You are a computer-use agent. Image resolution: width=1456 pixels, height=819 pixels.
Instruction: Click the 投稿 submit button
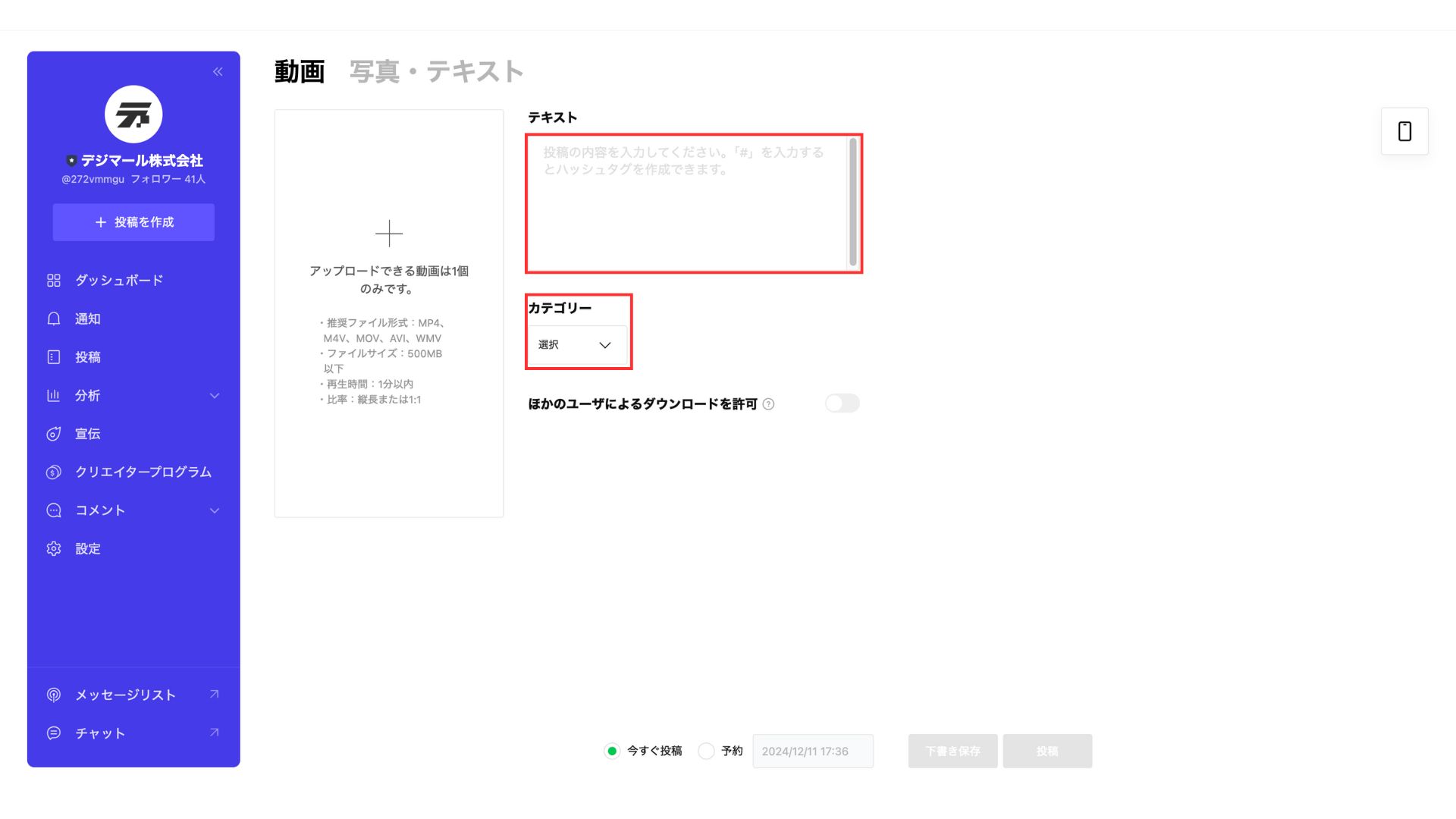(1047, 751)
